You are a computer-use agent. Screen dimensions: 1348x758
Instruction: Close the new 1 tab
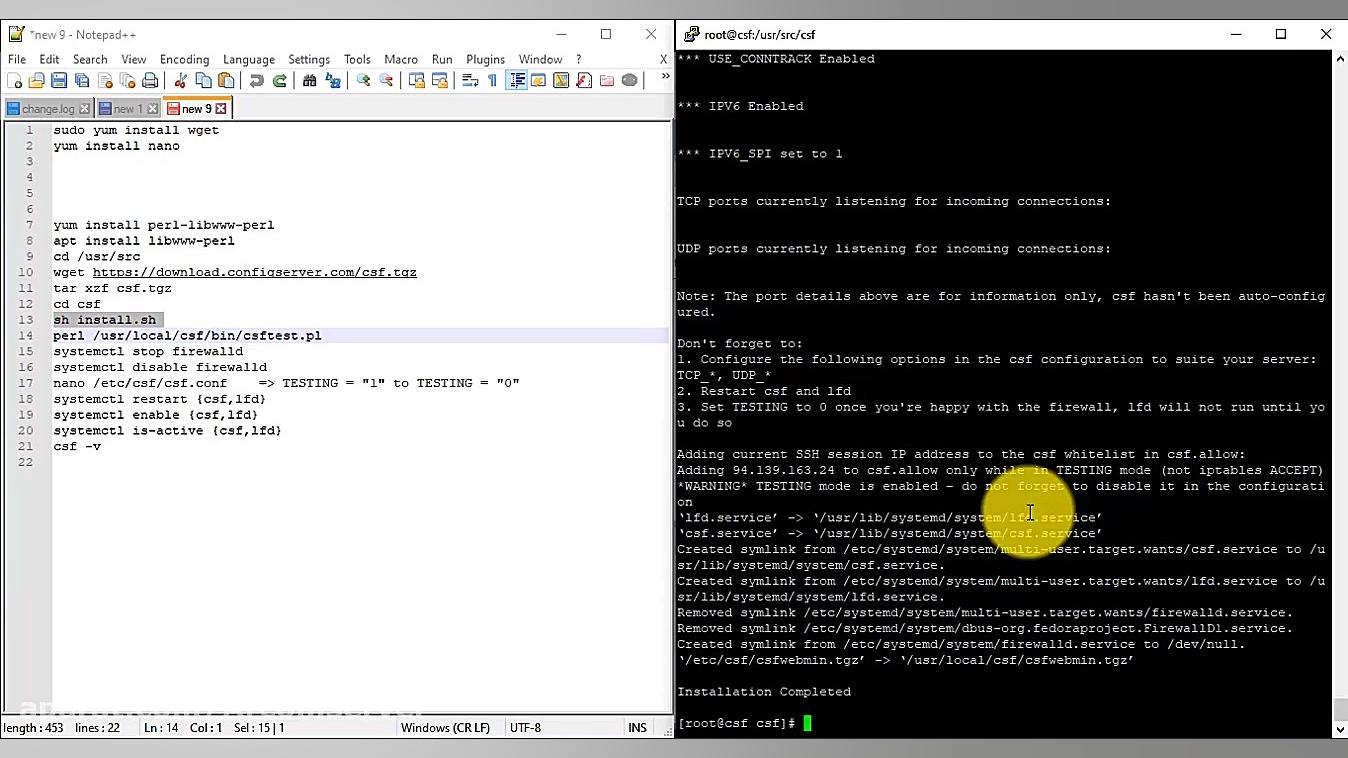[x=153, y=109]
